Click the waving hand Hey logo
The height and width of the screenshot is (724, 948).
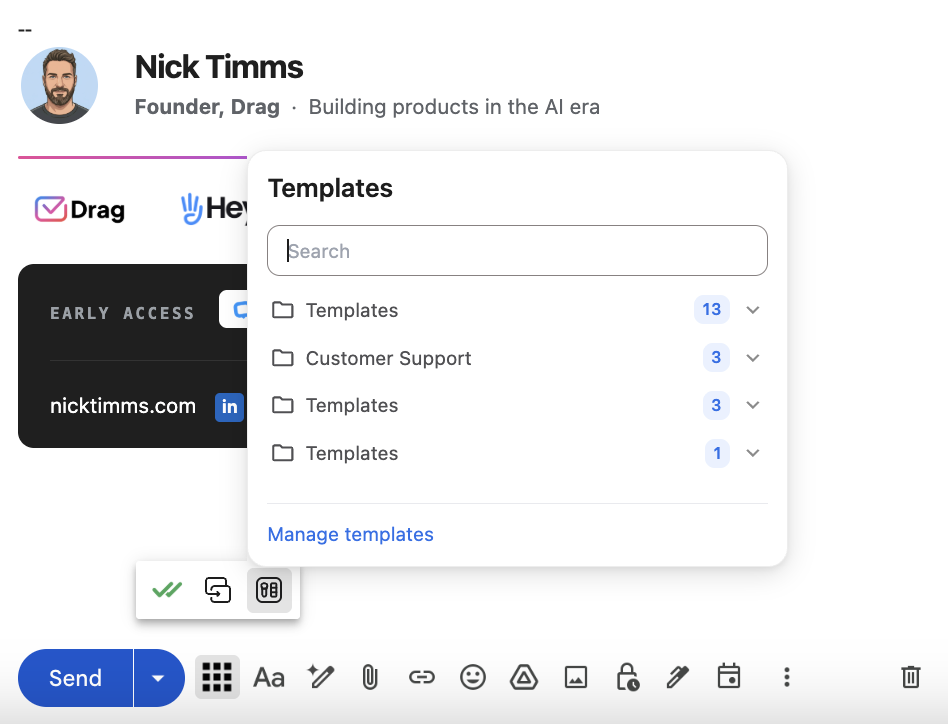pyautogui.click(x=214, y=209)
